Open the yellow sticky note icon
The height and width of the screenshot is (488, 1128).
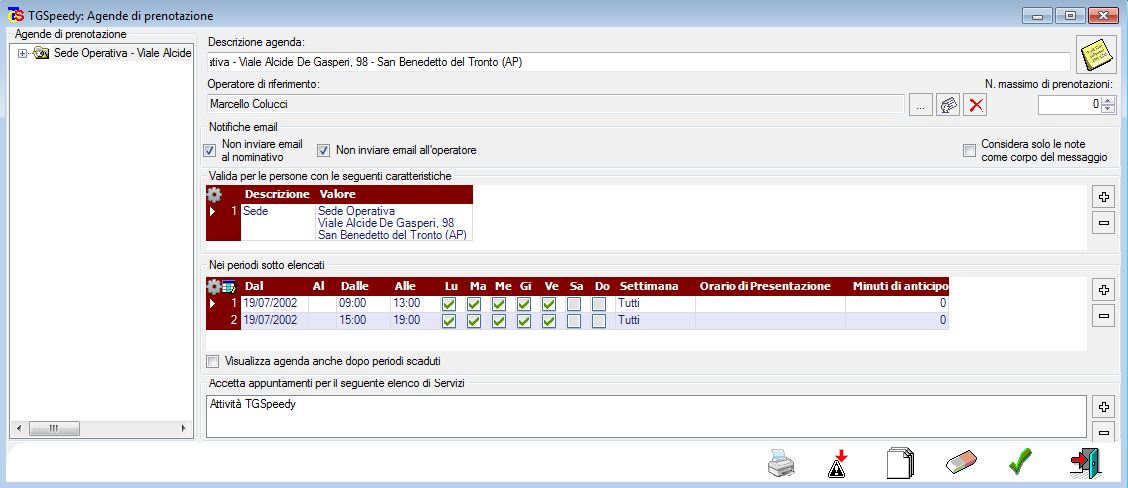1096,55
